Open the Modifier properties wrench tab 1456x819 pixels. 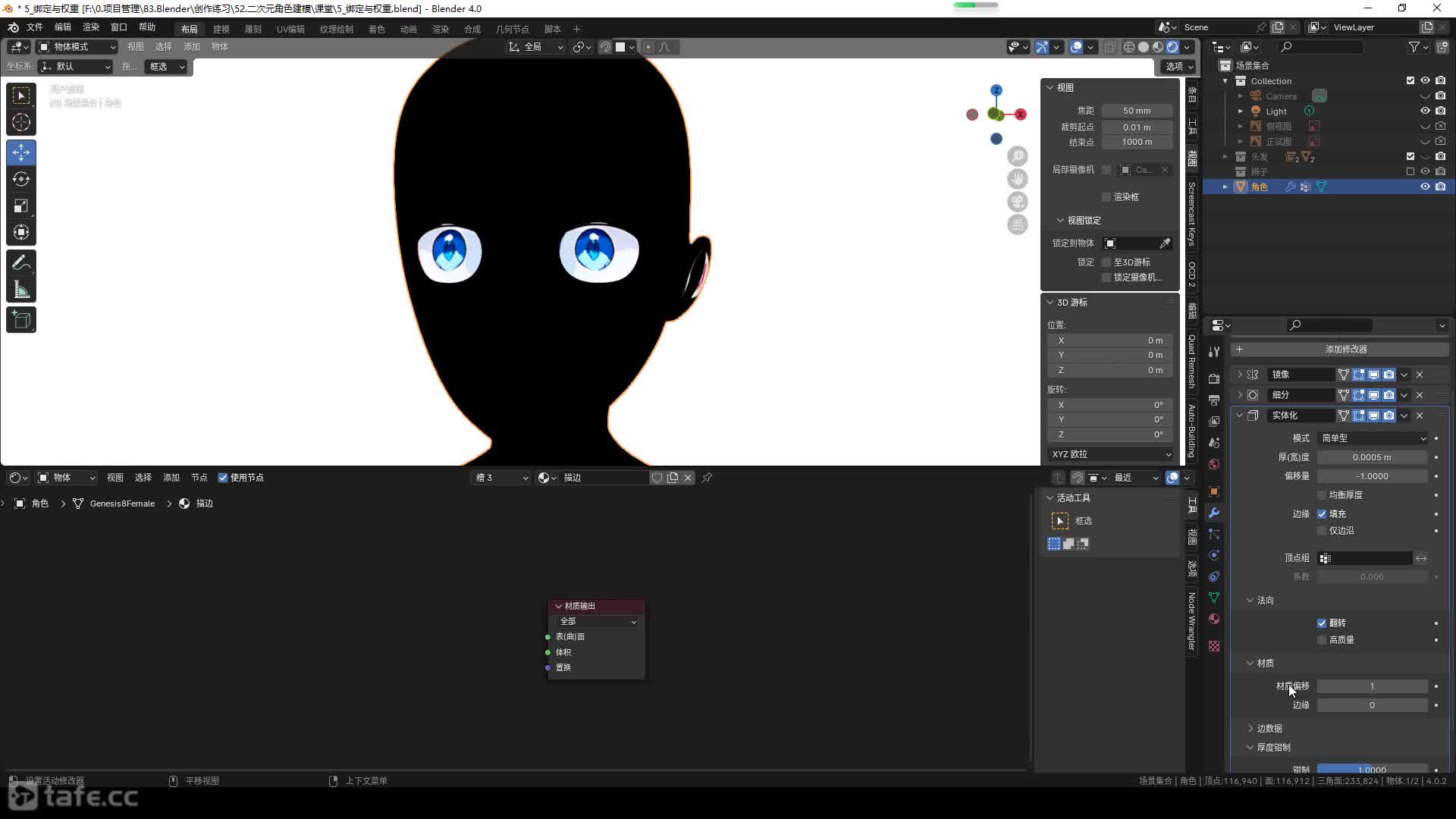(1214, 513)
